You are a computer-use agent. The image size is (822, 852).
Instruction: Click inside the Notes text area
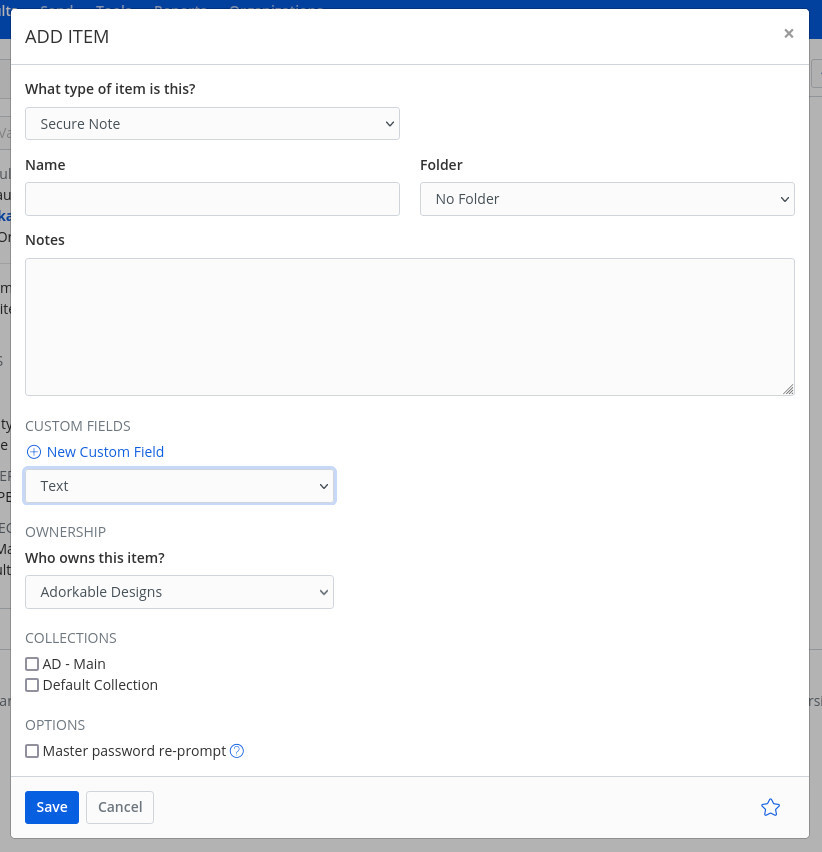click(410, 326)
